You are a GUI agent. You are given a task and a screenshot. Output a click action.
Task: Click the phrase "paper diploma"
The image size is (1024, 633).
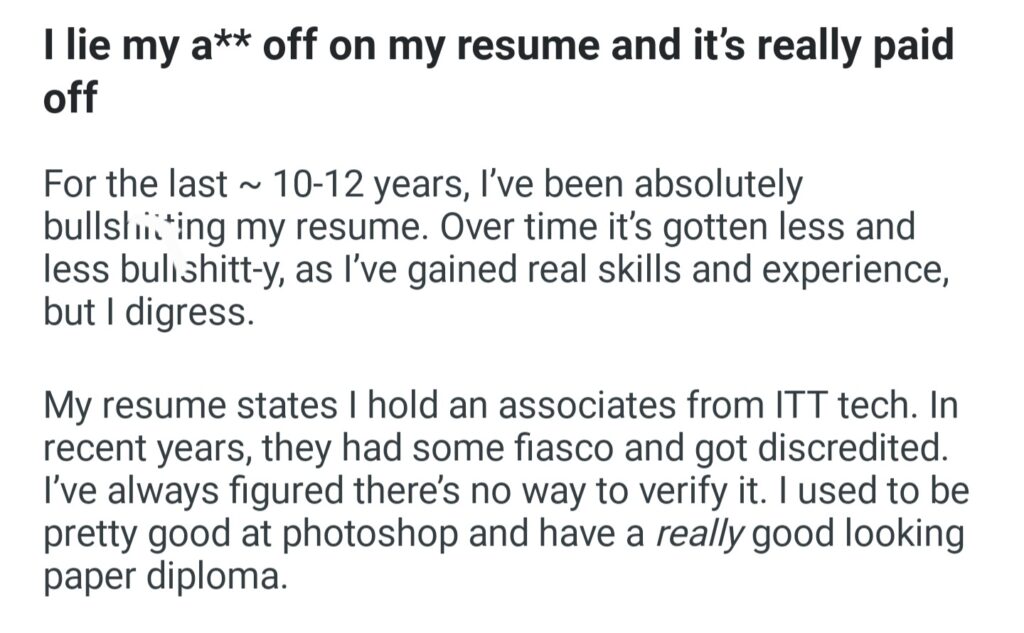tap(165, 577)
